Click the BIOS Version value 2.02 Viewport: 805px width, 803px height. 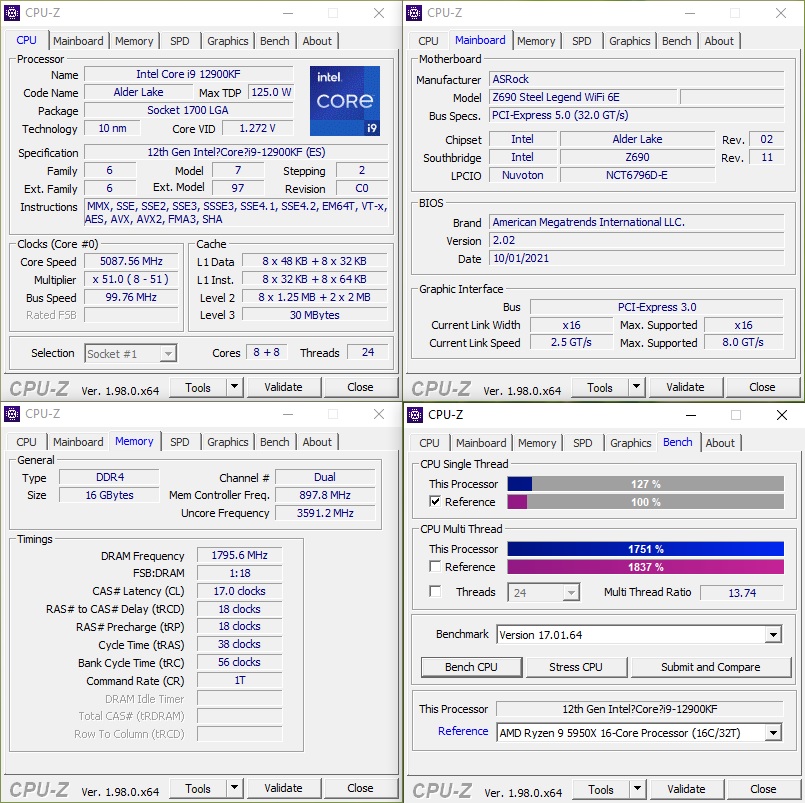point(636,240)
